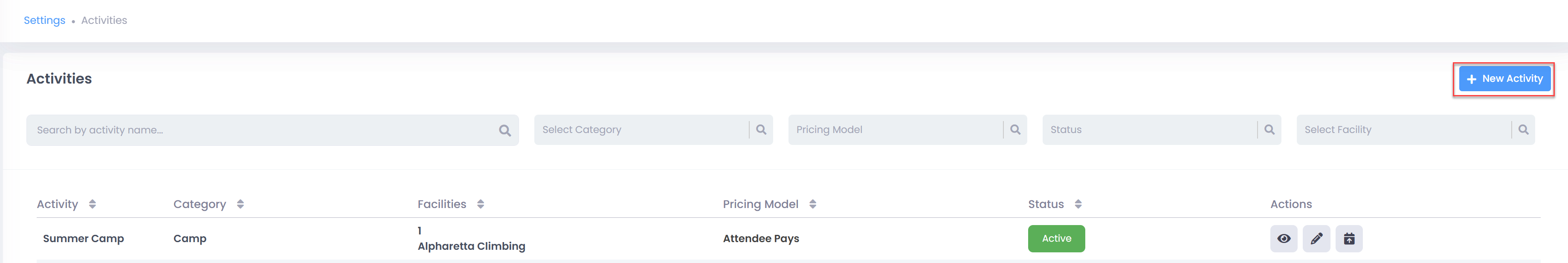Click the Search by activity name field
1568x263 pixels.
click(272, 130)
